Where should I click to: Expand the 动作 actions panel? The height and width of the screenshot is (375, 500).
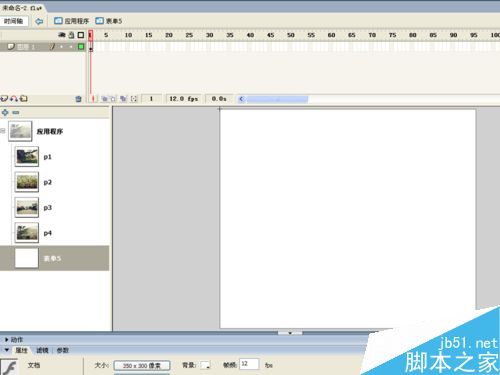click(6, 340)
